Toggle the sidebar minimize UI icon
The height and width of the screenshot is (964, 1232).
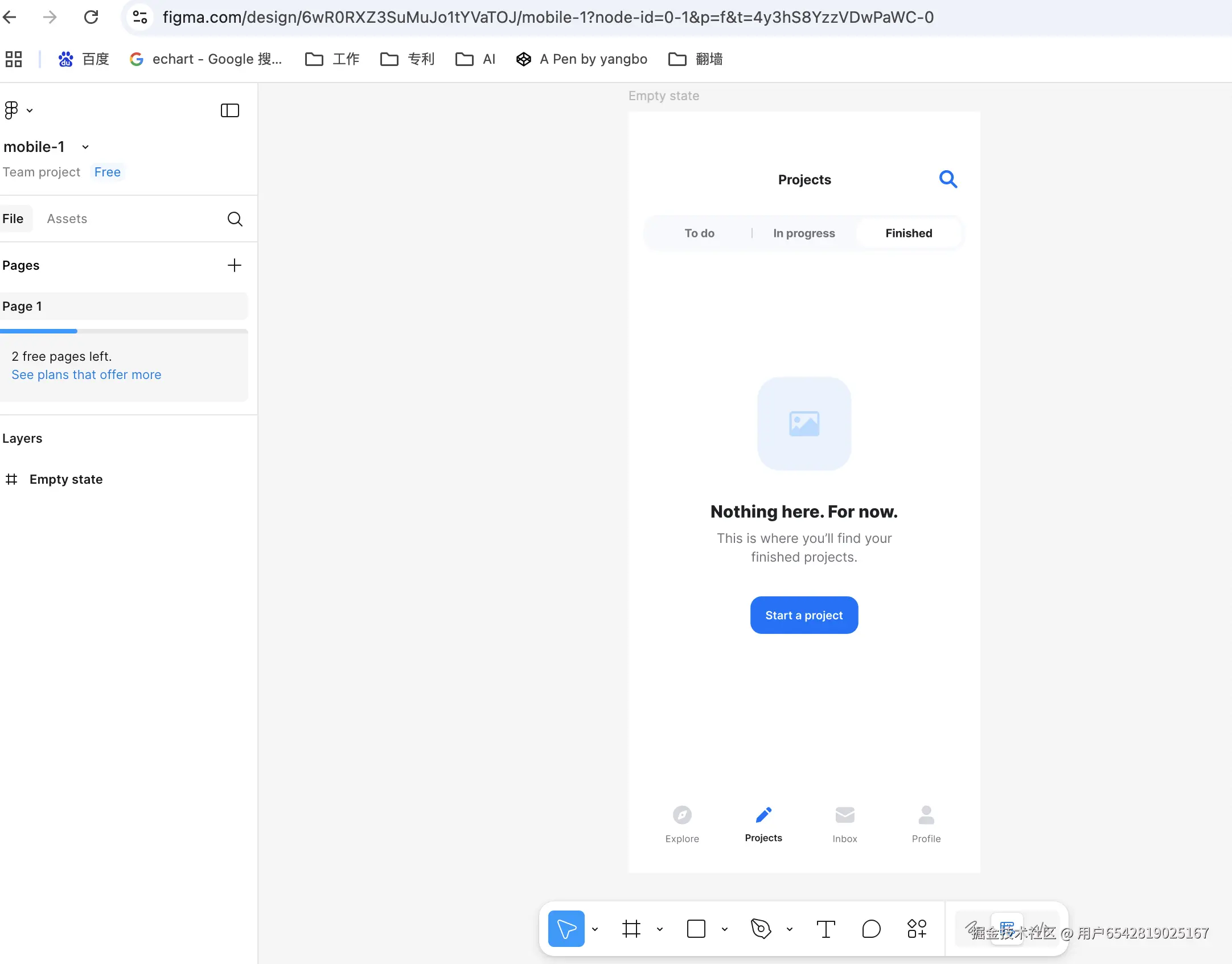tap(230, 110)
